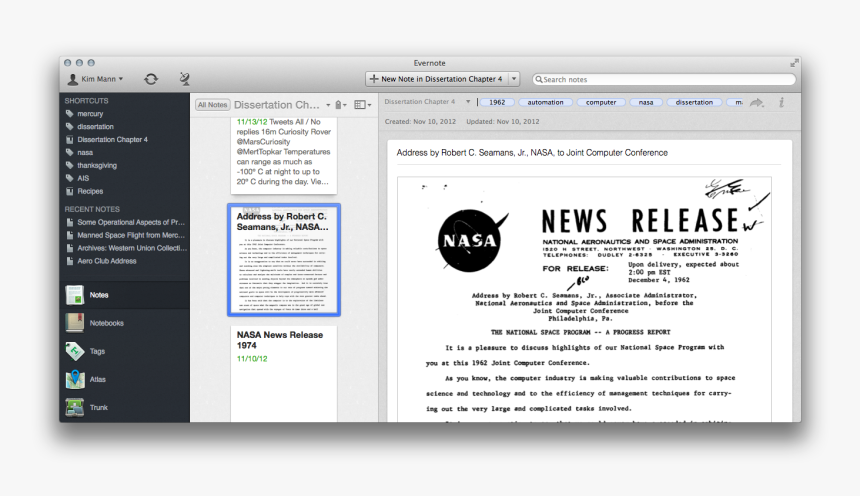Image resolution: width=860 pixels, height=496 pixels.
Task: Click the SHORTCUTS header
Action: [x=87, y=101]
